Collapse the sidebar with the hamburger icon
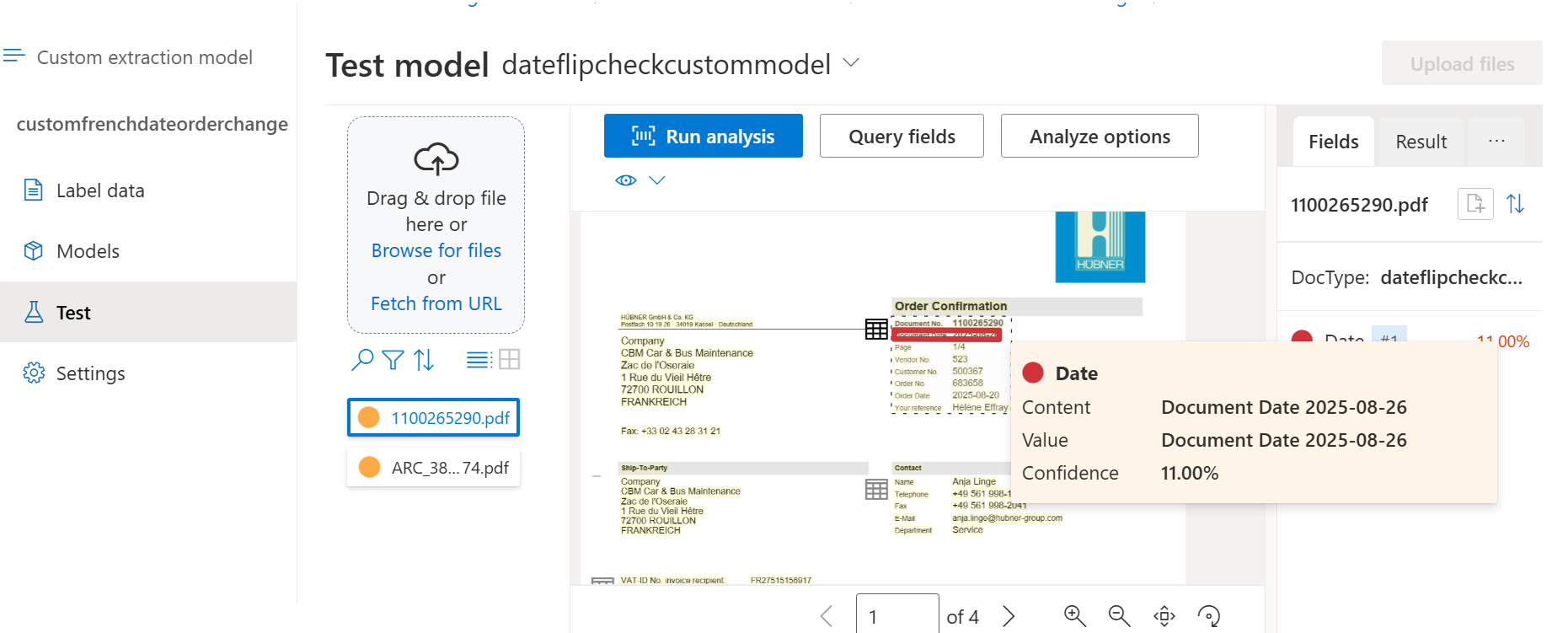1568x633 pixels. [14, 56]
